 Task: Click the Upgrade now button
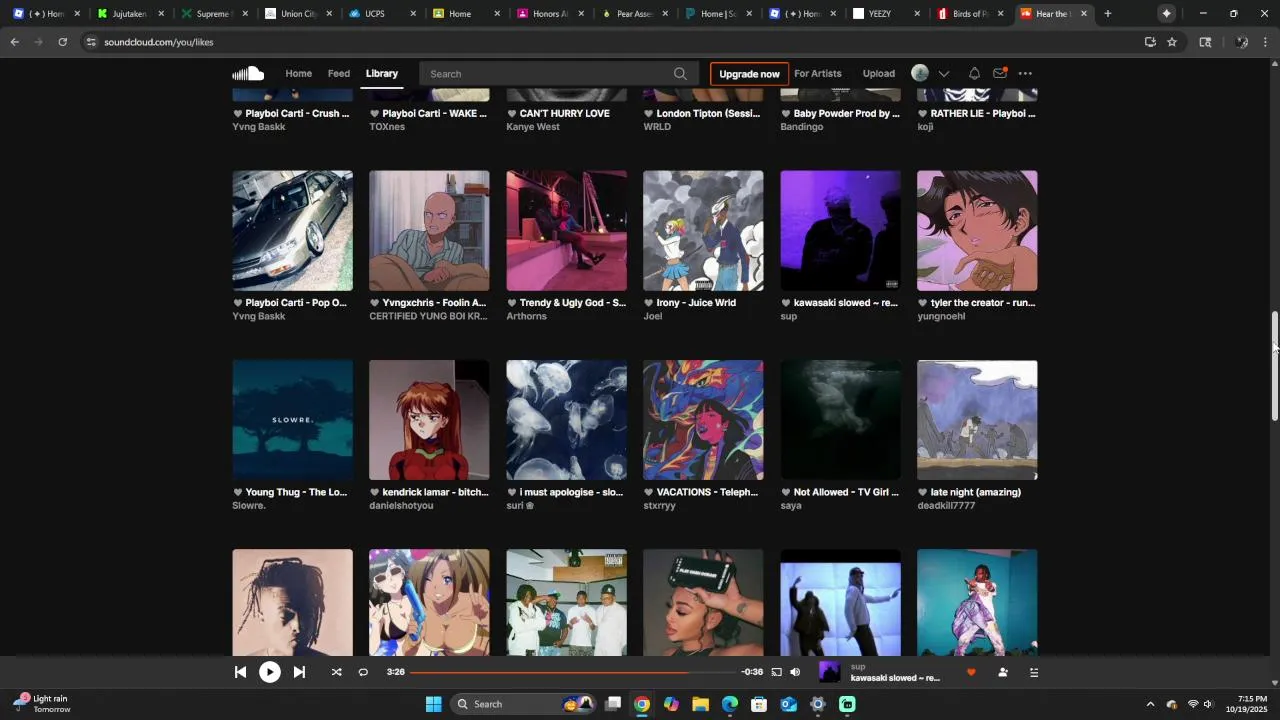[749, 74]
